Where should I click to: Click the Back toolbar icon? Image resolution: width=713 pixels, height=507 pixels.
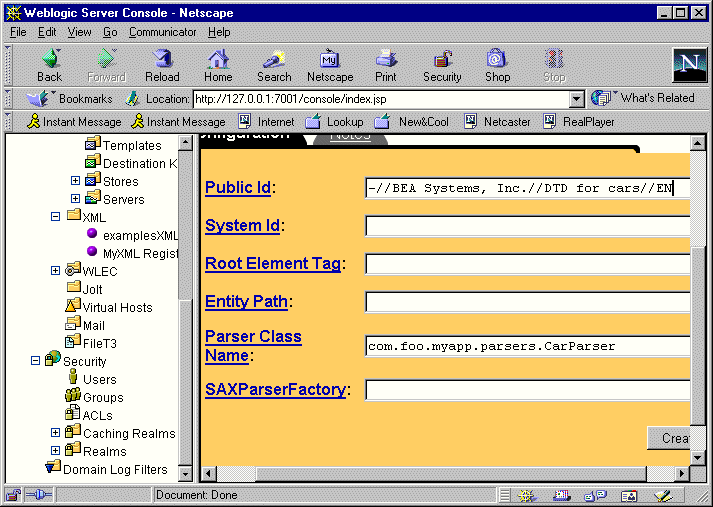click(x=50, y=65)
